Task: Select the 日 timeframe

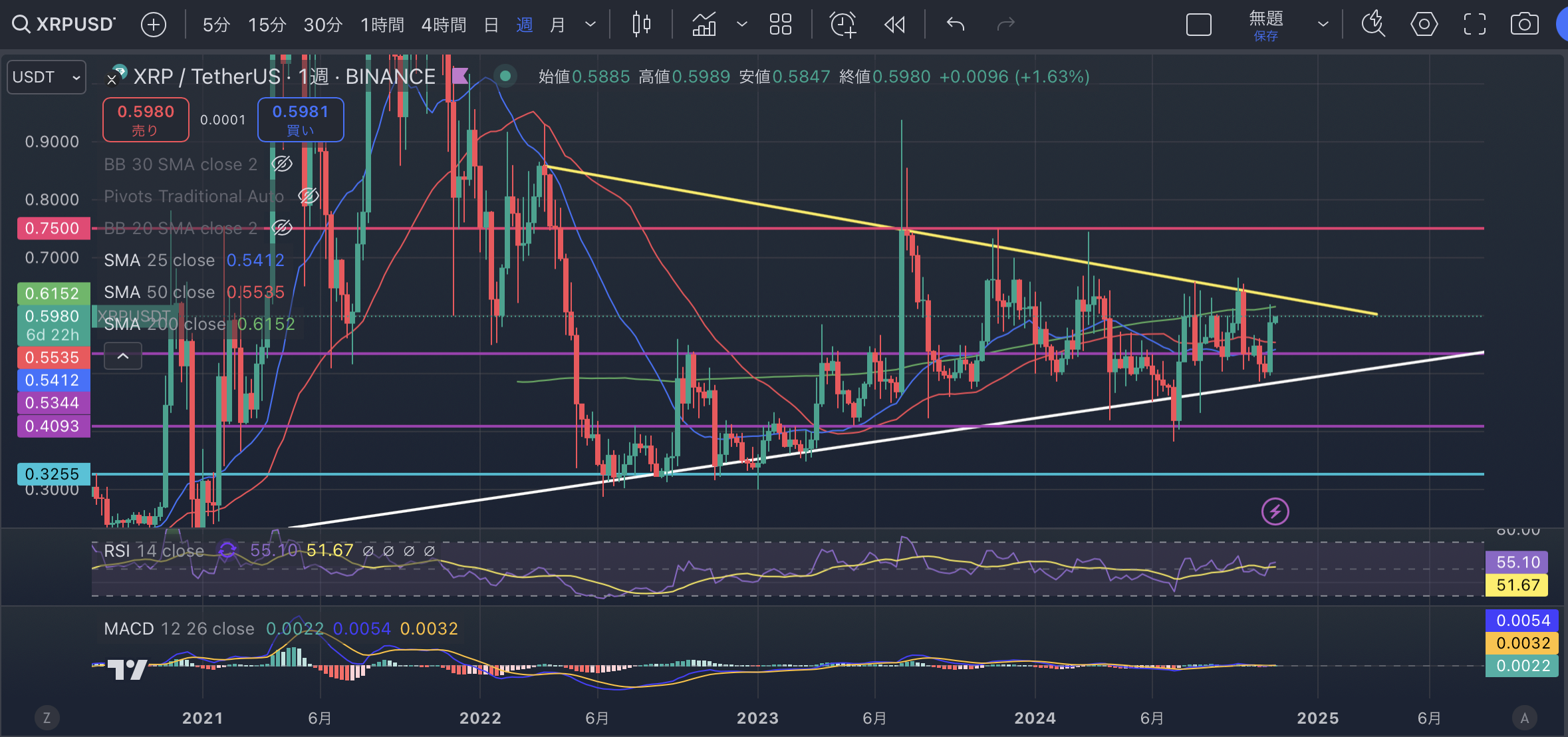Action: point(491,25)
